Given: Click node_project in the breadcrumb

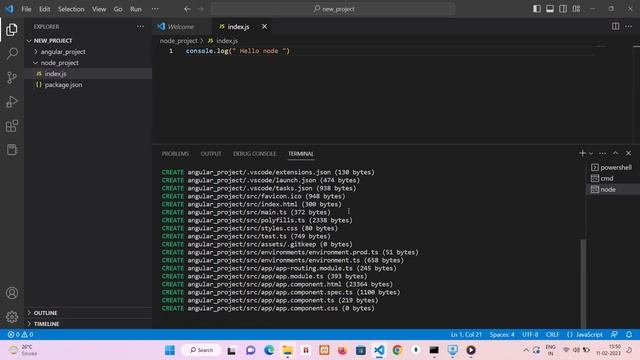Looking at the screenshot, I should 179,41.
